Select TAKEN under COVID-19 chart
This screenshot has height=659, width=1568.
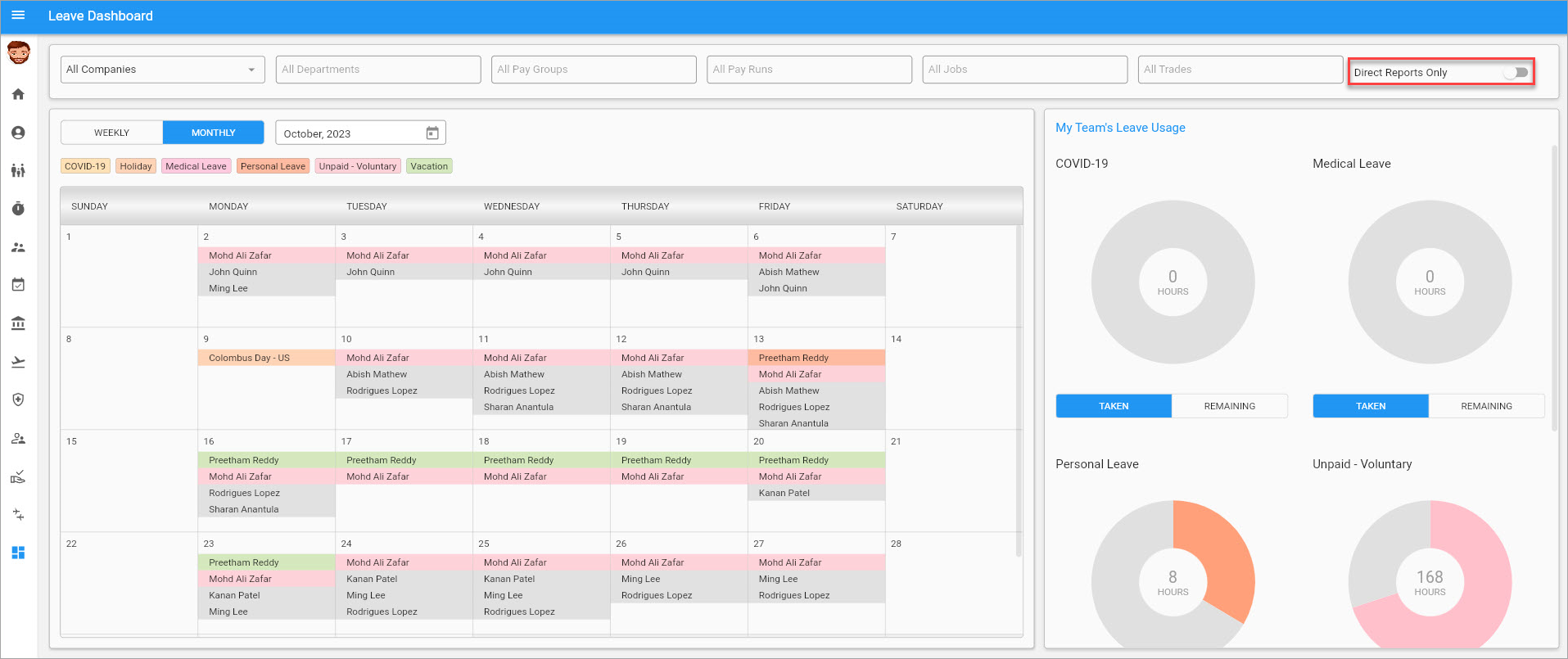coord(1114,406)
